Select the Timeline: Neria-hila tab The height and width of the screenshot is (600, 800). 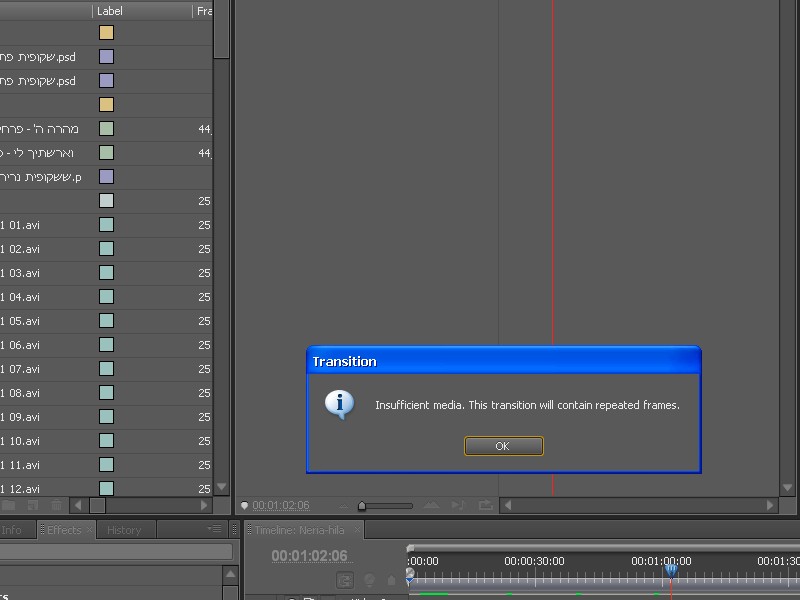[300, 530]
